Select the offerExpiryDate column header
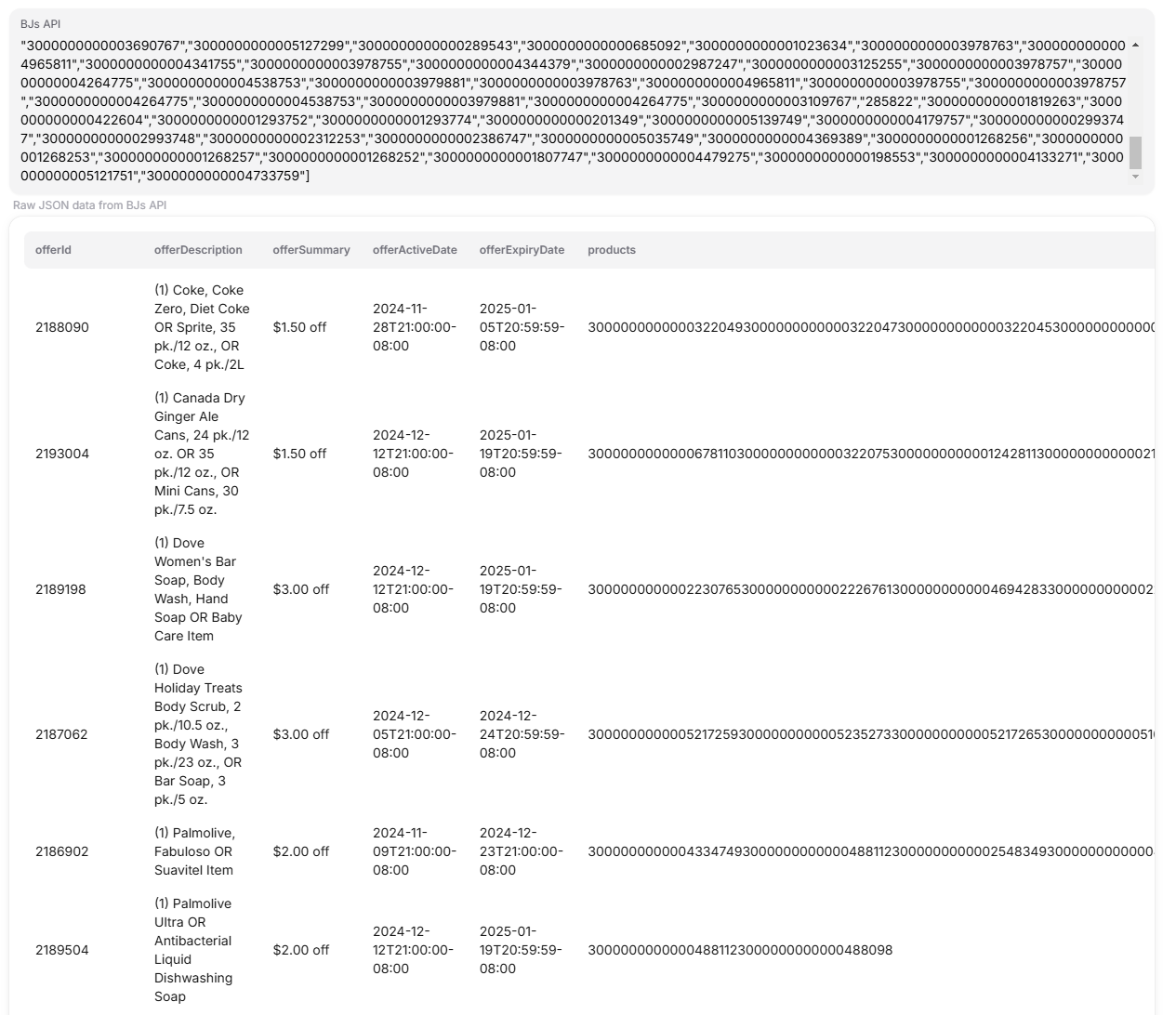 (522, 250)
